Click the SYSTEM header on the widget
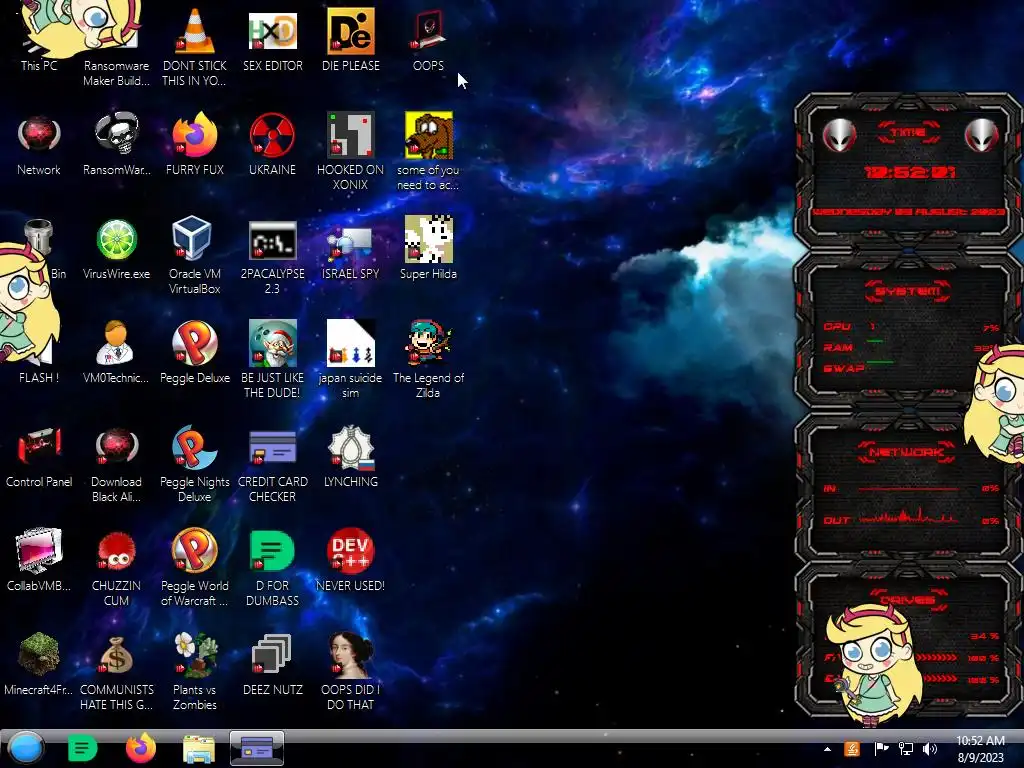Viewport: 1024px width, 768px height. 907,291
